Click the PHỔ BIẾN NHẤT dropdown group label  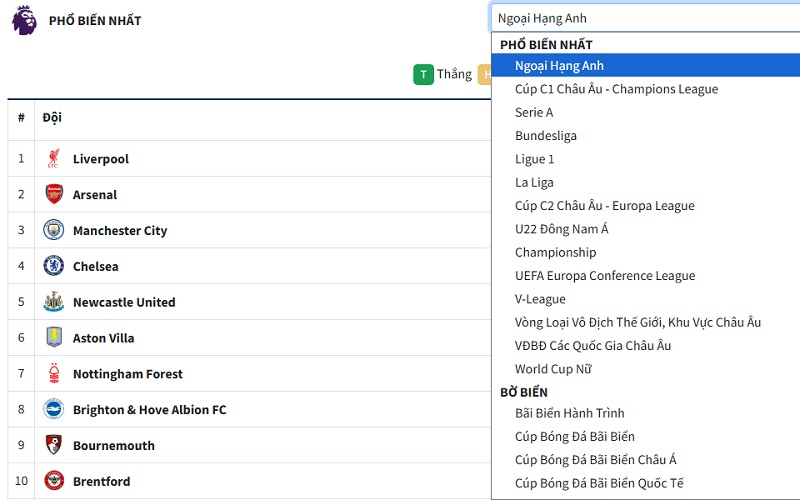(x=546, y=44)
